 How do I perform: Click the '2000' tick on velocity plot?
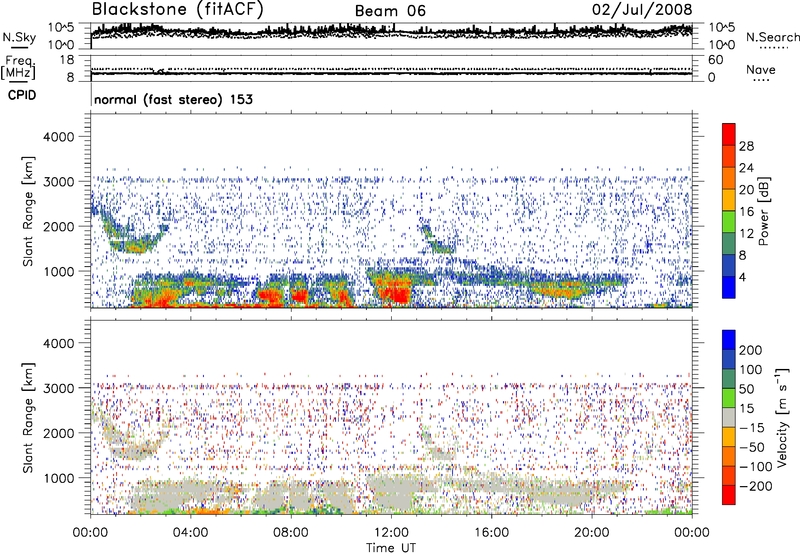(58, 433)
